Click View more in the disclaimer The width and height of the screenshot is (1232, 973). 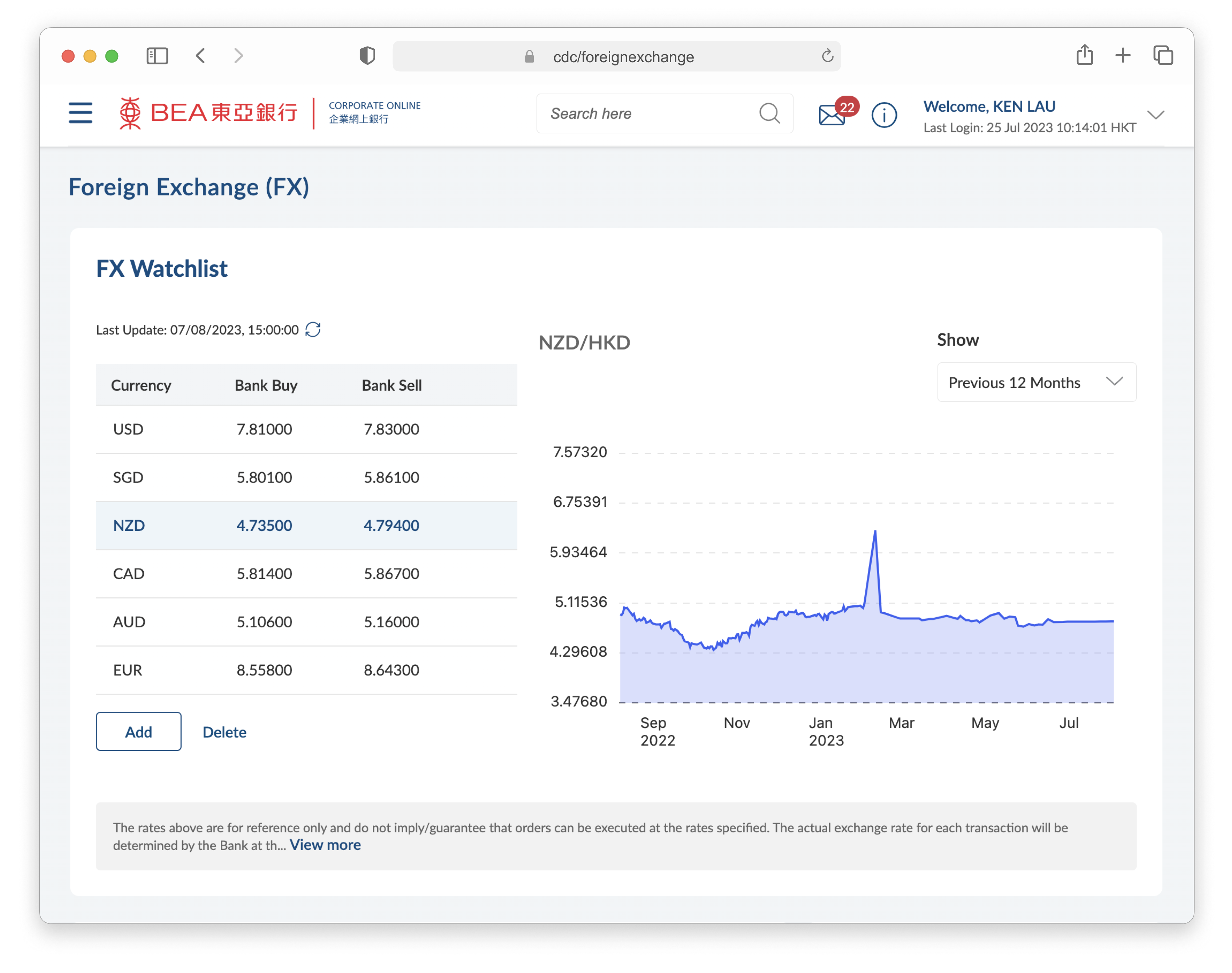point(325,845)
